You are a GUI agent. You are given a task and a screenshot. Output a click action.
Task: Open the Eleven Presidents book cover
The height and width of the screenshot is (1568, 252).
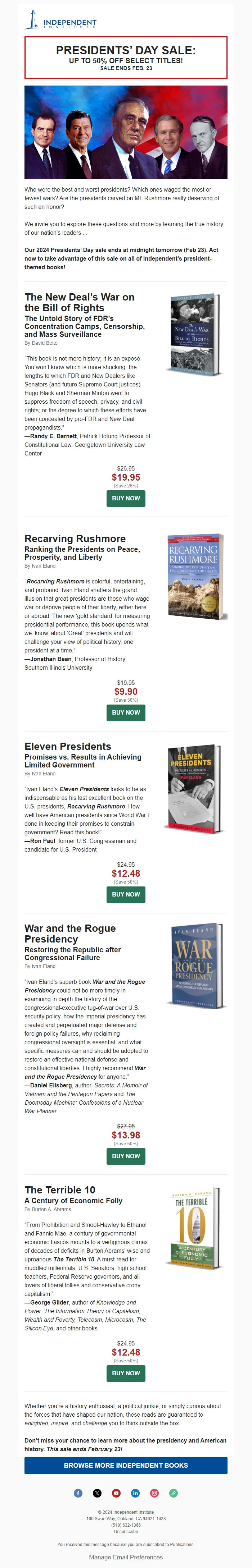click(193, 788)
